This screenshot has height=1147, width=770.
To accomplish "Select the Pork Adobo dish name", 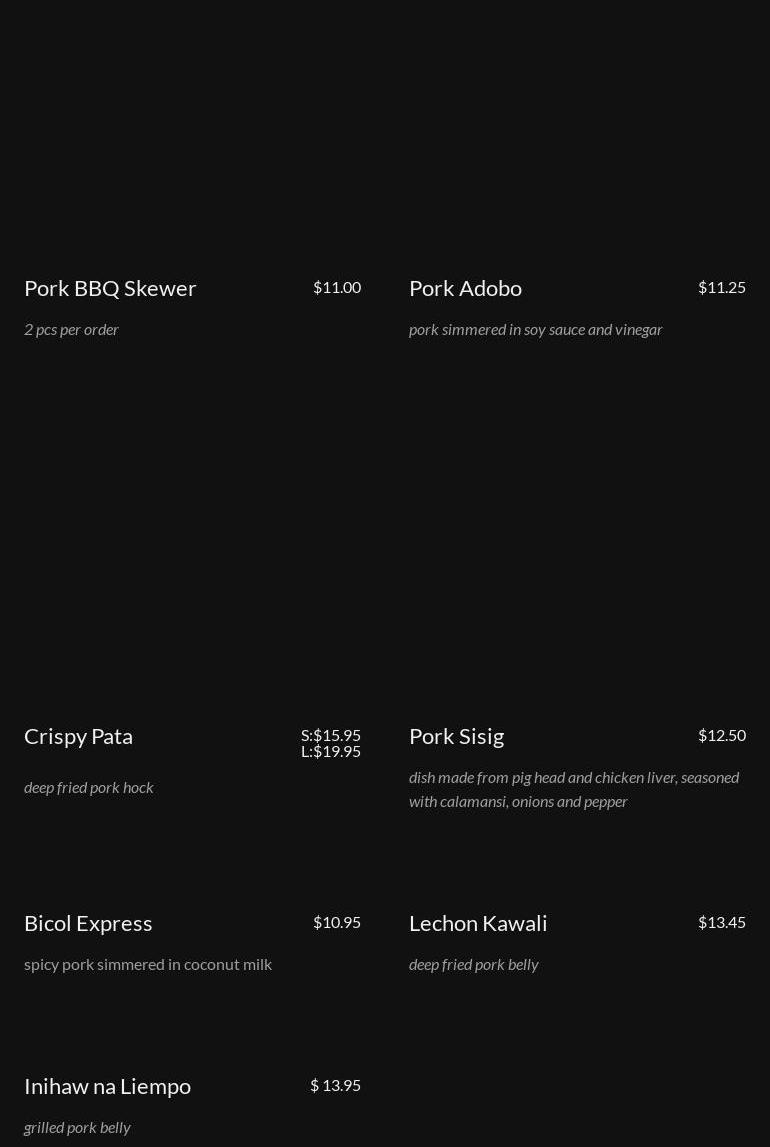I will 465,288.
